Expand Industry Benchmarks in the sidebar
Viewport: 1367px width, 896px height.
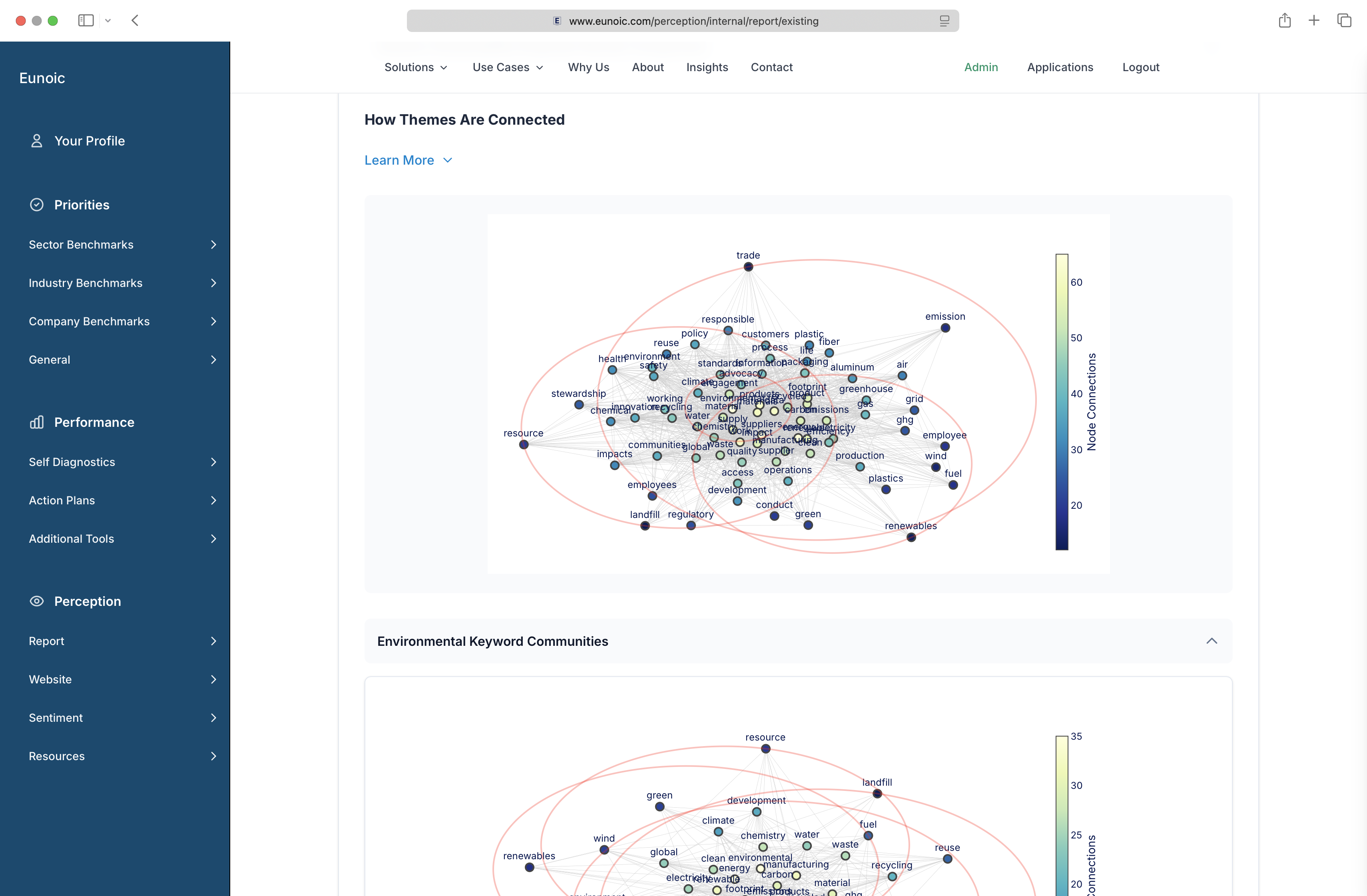122,283
